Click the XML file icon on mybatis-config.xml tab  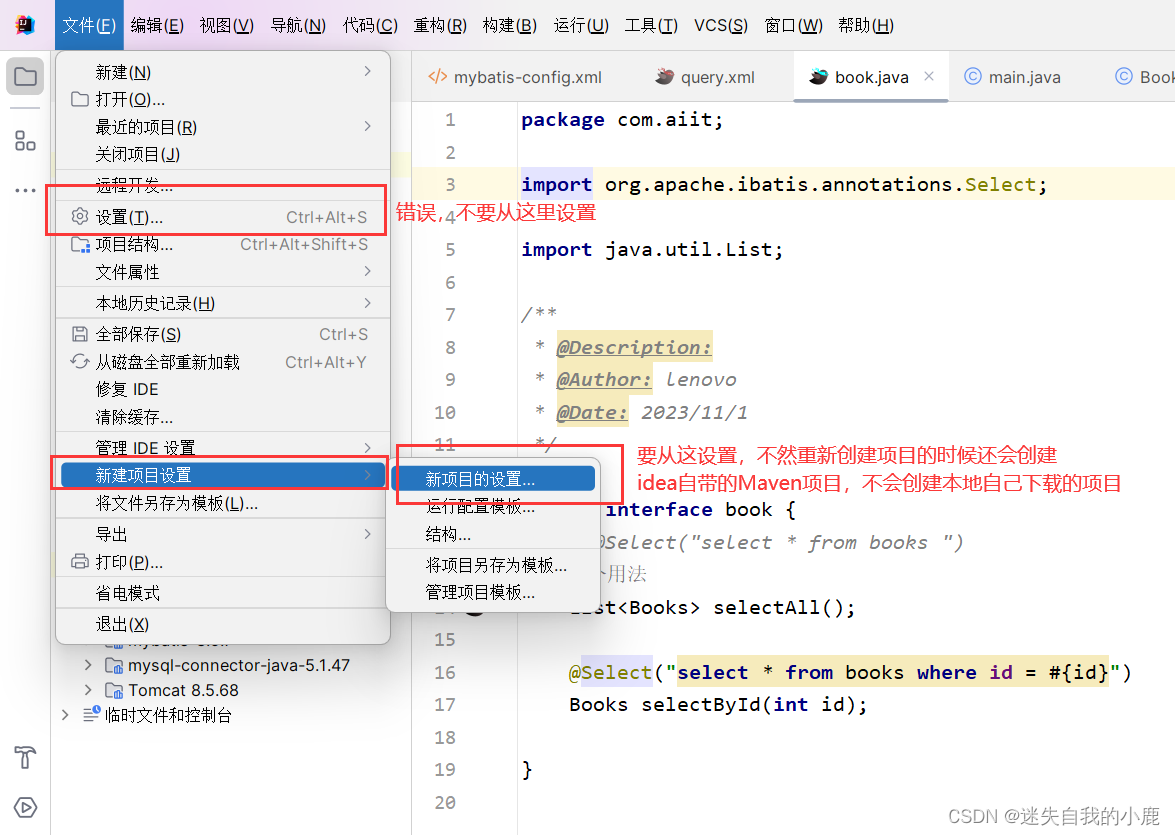(438, 76)
